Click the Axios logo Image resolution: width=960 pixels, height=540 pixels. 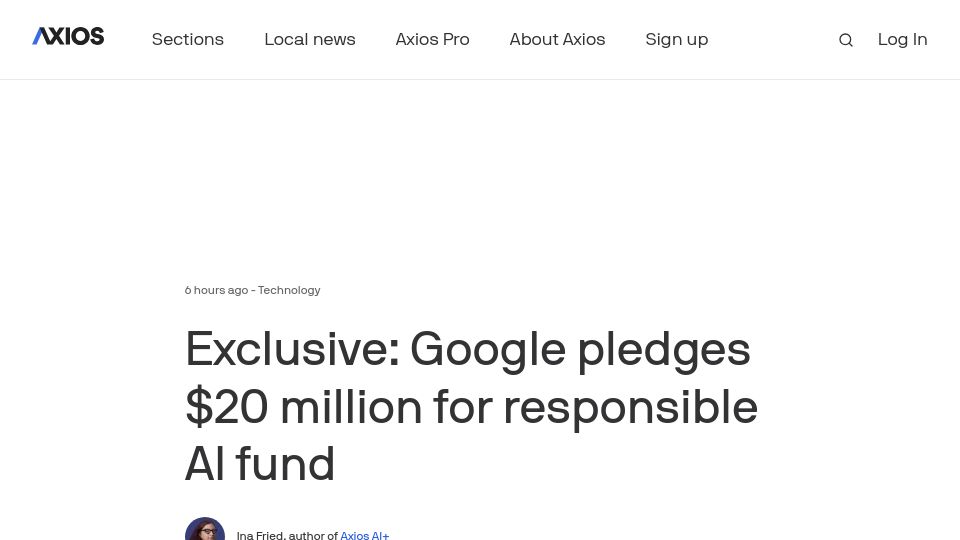pos(68,37)
